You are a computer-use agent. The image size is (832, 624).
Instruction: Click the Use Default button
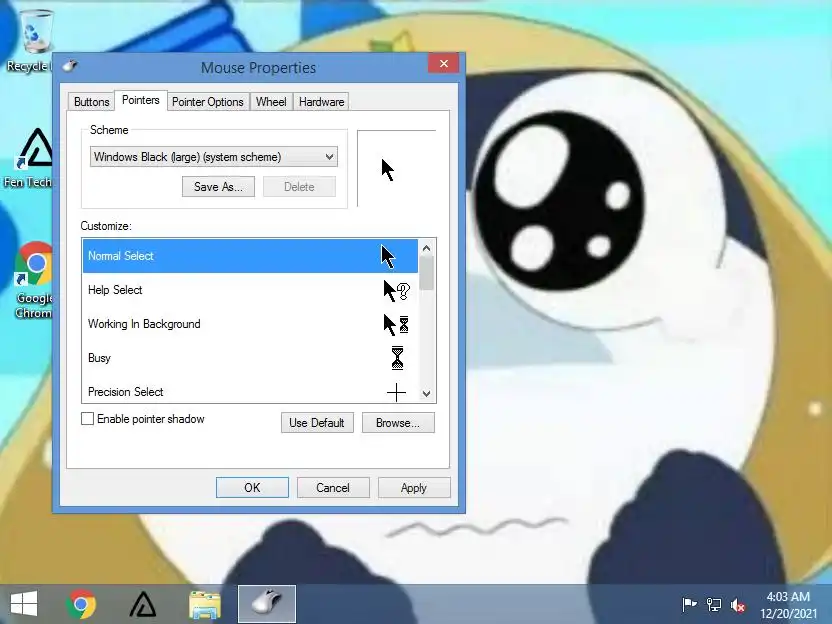[317, 423]
